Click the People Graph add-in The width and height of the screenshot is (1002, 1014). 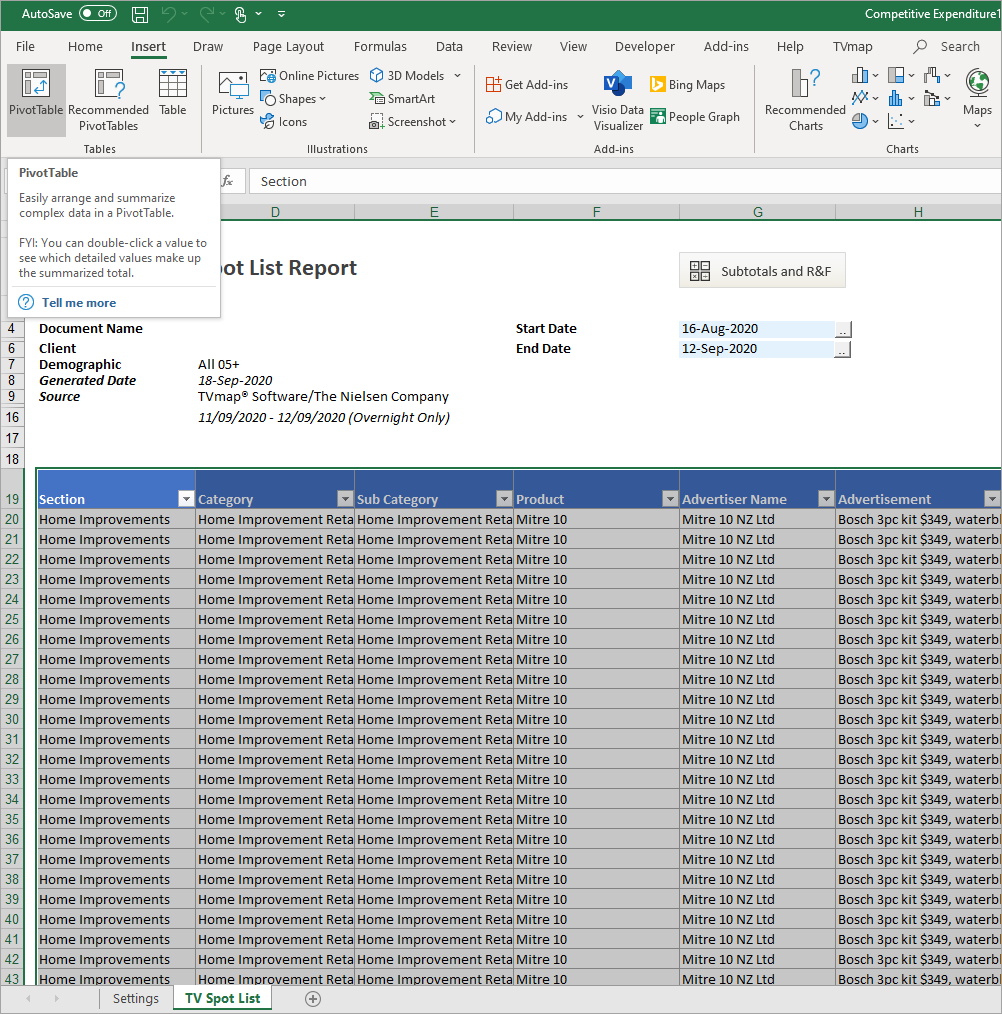[x=695, y=116]
